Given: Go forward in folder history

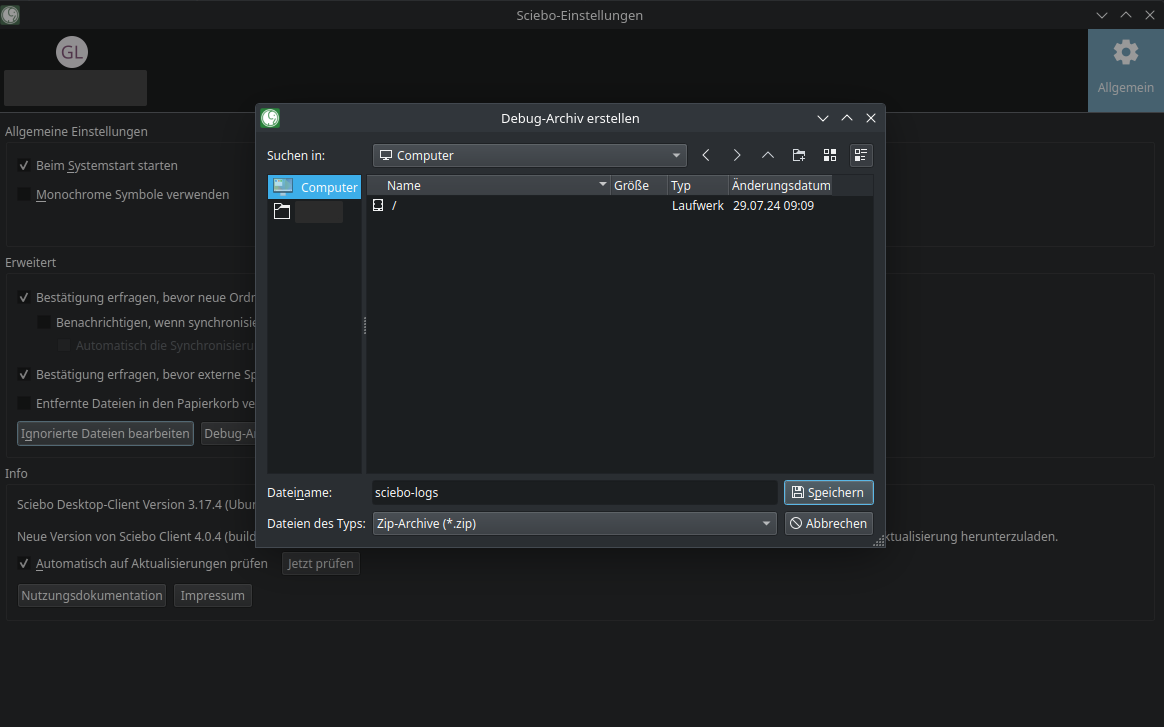Looking at the screenshot, I should tap(737, 155).
